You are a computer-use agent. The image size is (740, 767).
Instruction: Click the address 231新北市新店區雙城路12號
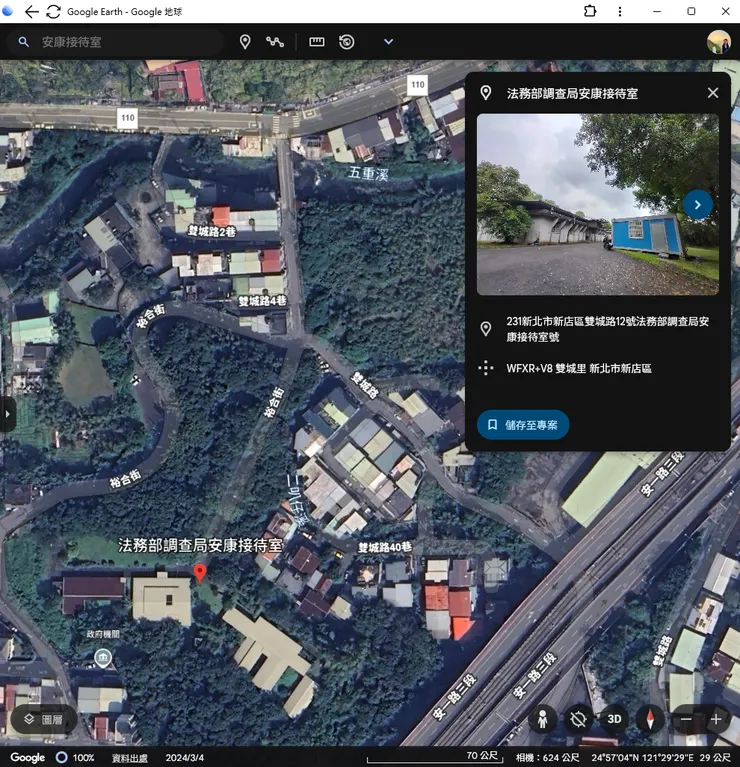pos(607,329)
